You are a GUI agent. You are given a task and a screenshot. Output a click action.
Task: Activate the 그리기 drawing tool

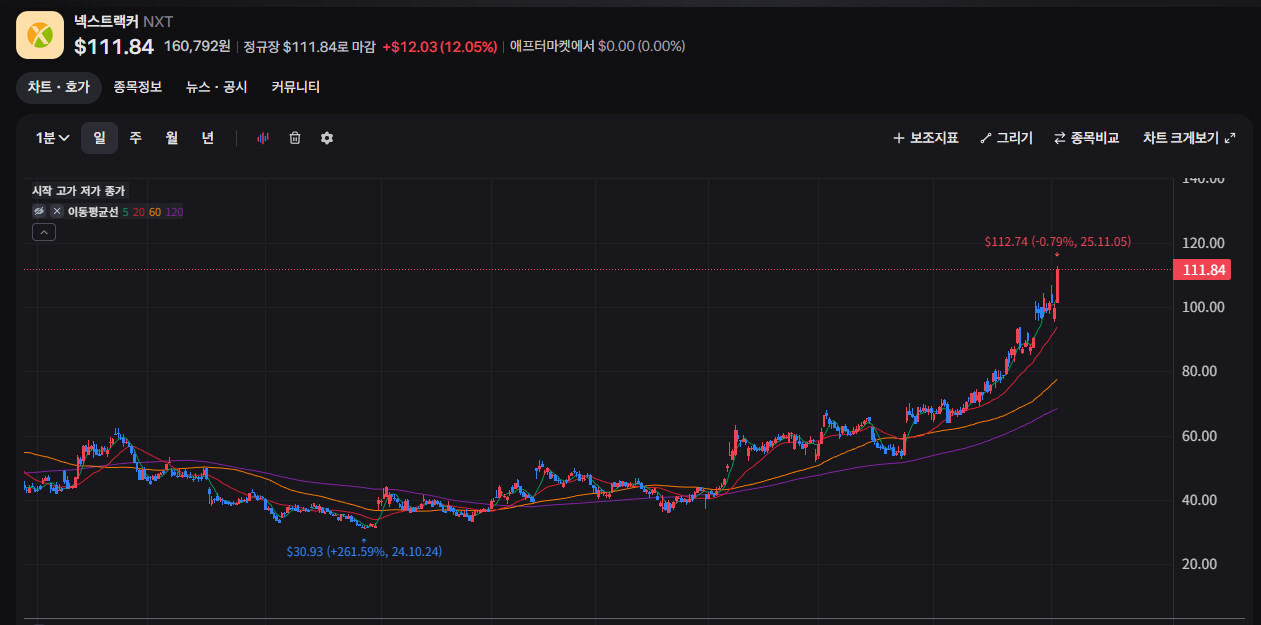pyautogui.click(x=1006, y=138)
